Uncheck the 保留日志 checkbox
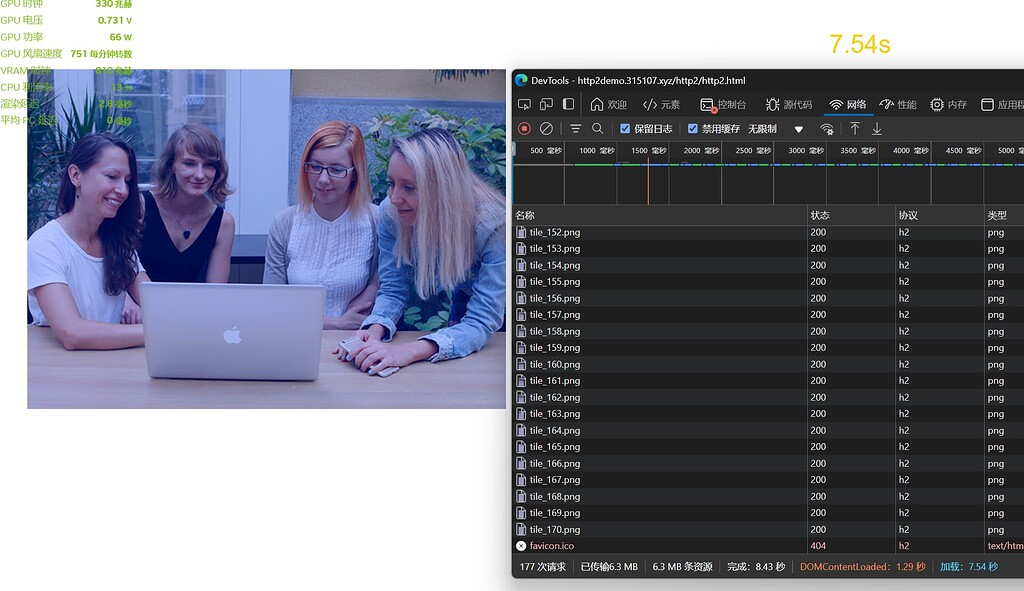 [625, 129]
